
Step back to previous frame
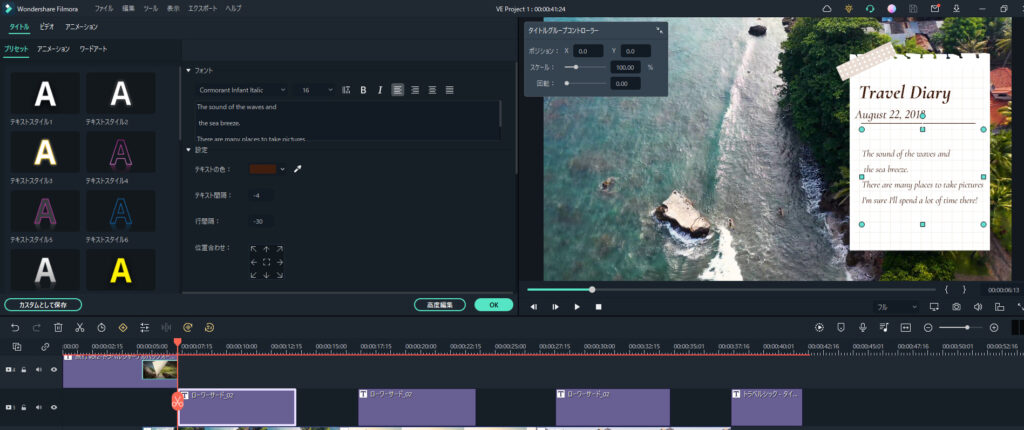coord(534,306)
